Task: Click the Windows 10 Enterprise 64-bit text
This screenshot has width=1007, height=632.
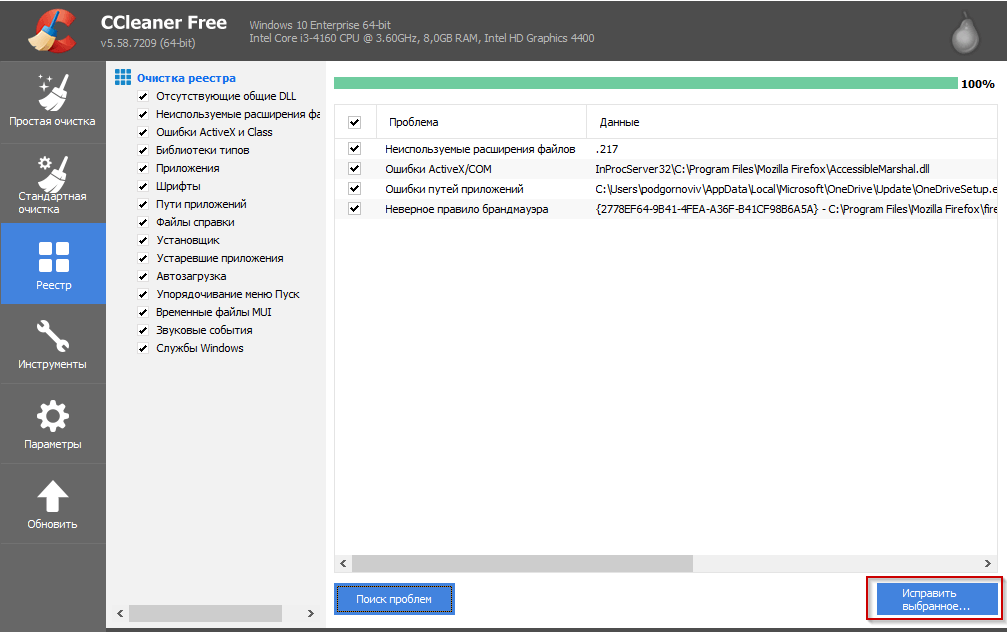Action: (x=320, y=25)
